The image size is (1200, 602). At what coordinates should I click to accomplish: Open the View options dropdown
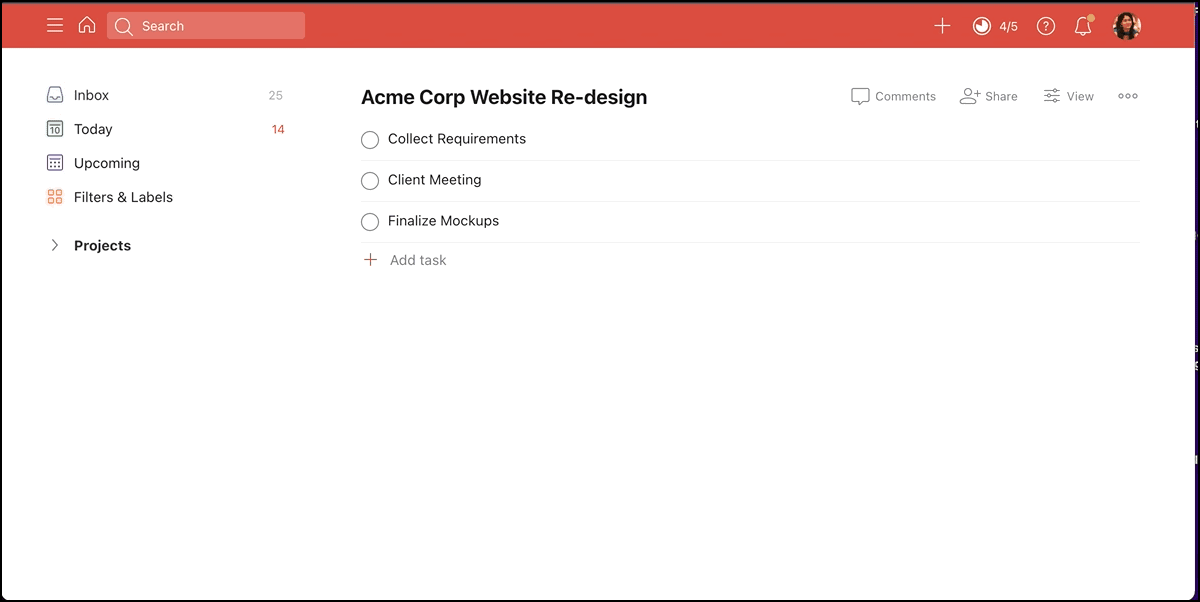pos(1069,96)
